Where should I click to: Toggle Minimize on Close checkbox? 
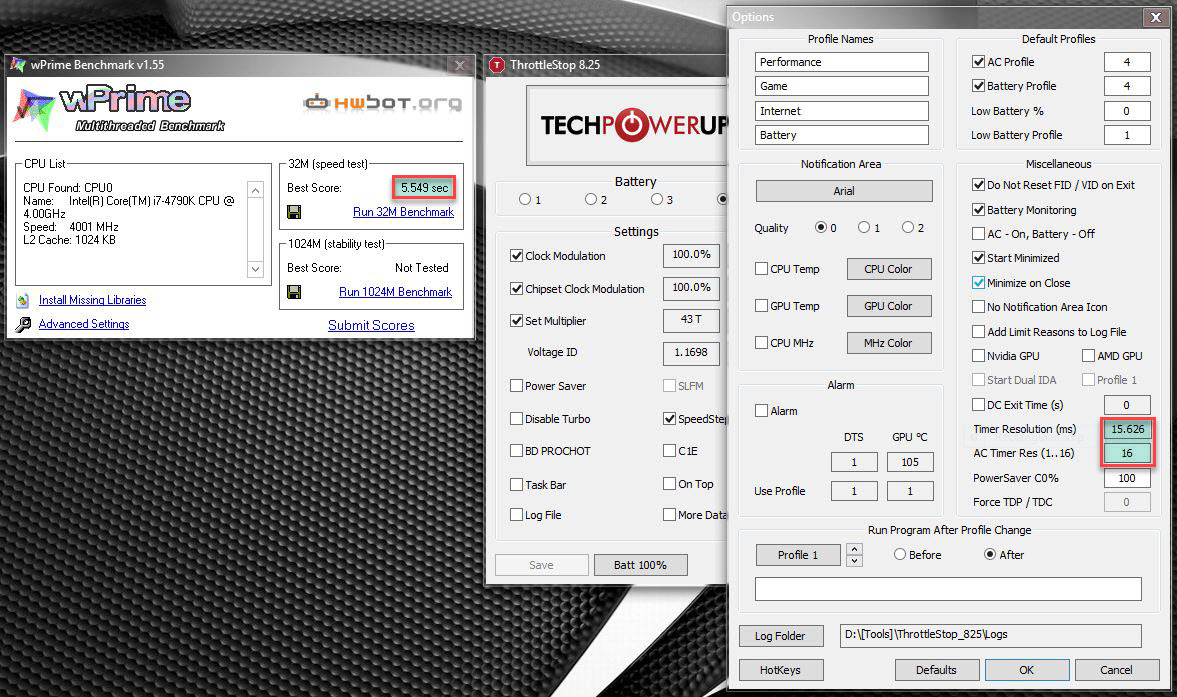(978, 283)
